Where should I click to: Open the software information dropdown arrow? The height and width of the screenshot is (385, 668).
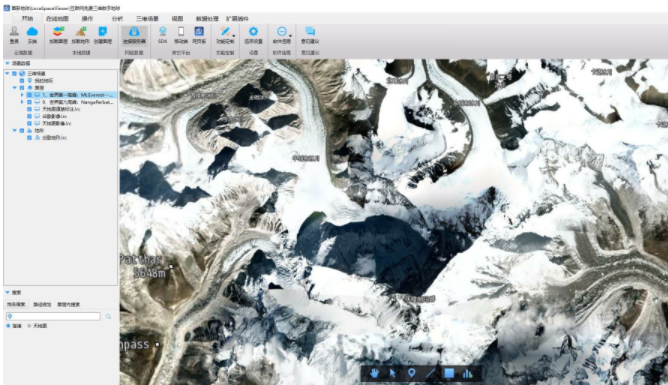[290, 36]
